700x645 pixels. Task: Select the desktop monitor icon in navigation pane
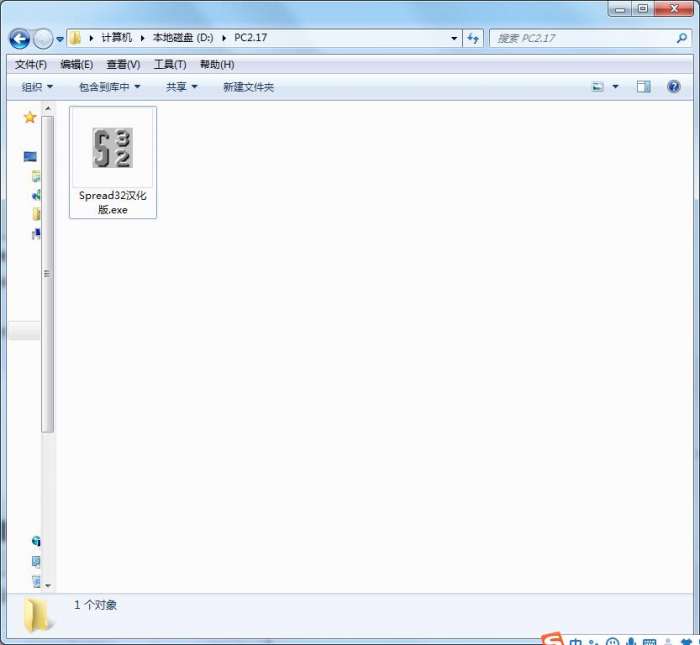[30, 156]
